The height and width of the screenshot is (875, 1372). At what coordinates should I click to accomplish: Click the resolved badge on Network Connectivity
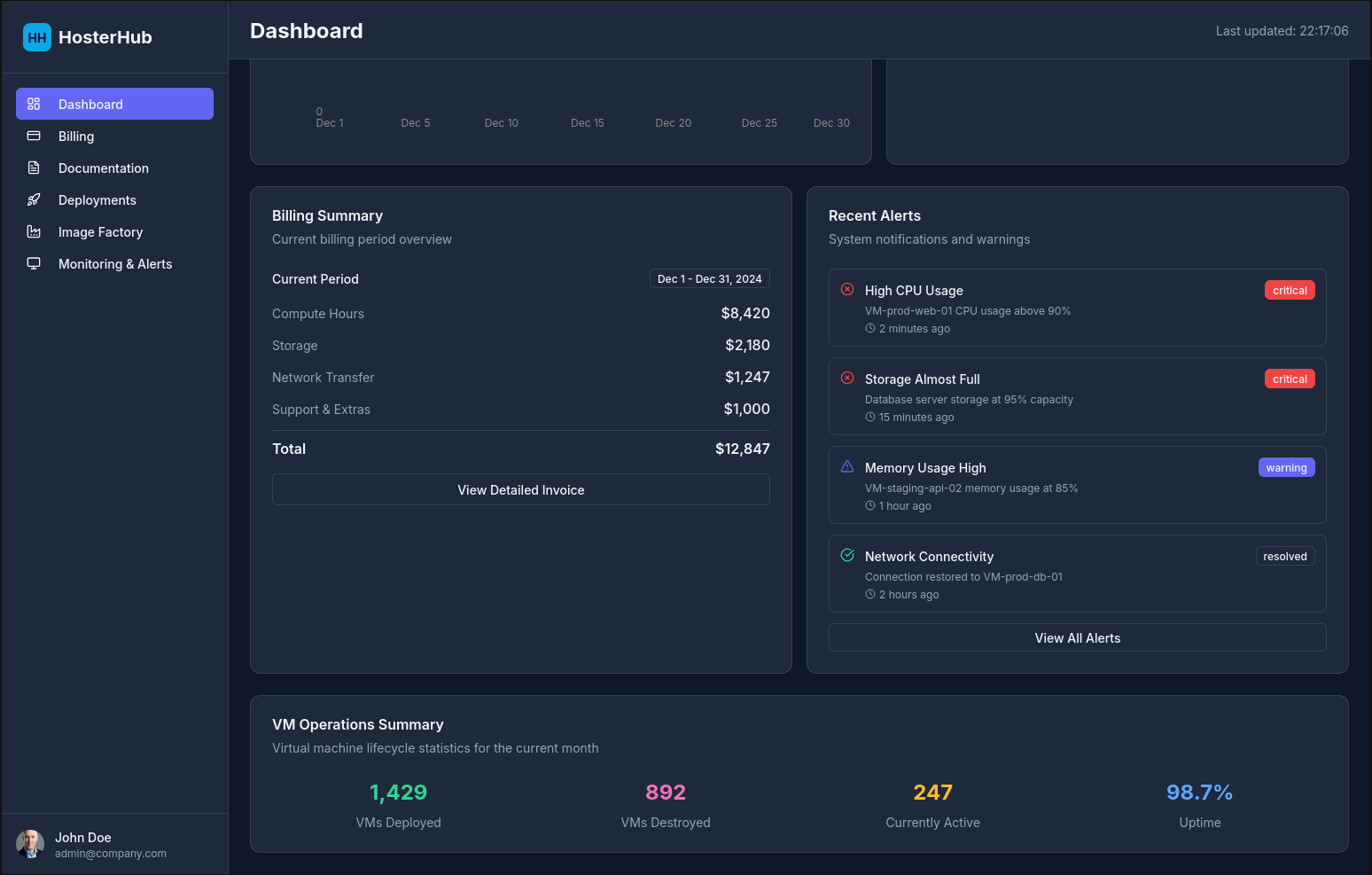point(1285,556)
